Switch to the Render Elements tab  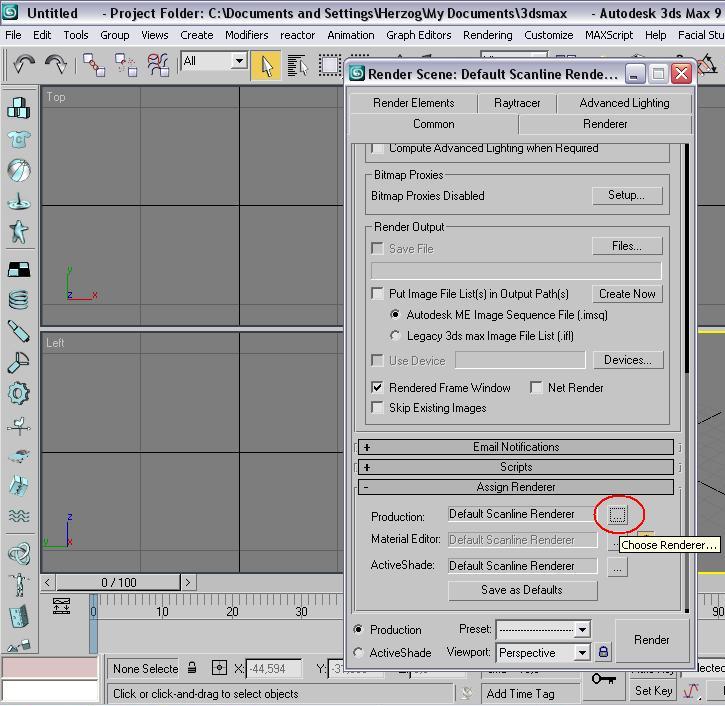tap(413, 103)
